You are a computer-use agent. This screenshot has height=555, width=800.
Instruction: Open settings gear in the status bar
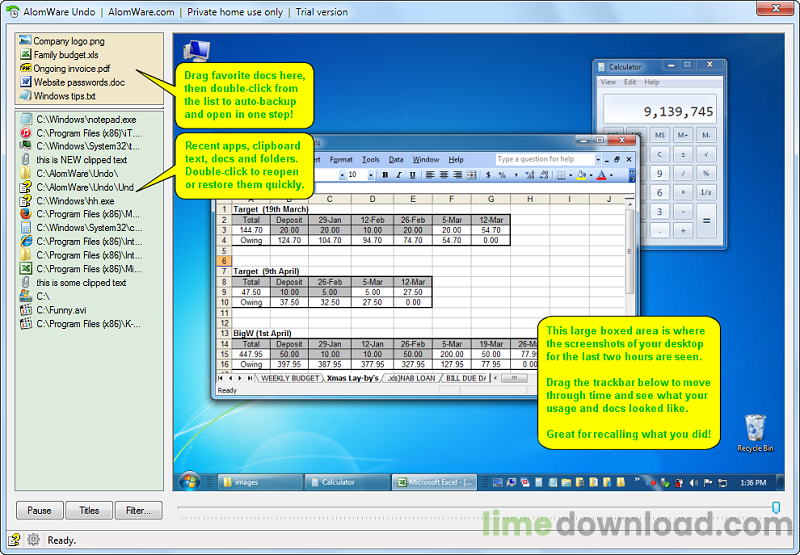[33, 539]
